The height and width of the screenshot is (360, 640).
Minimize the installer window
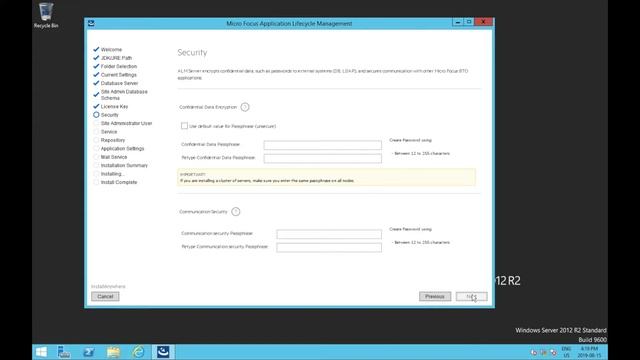tap(458, 22)
